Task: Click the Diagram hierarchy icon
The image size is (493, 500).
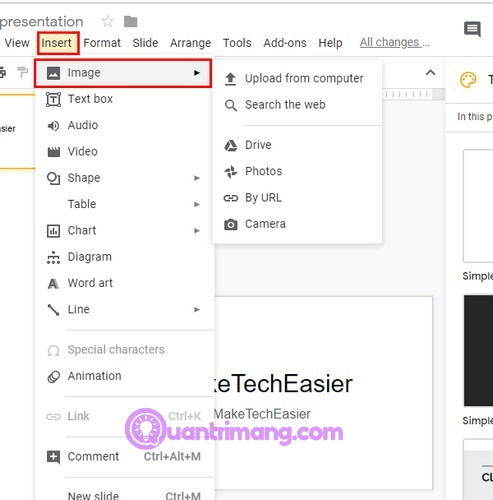Action: [x=53, y=257]
